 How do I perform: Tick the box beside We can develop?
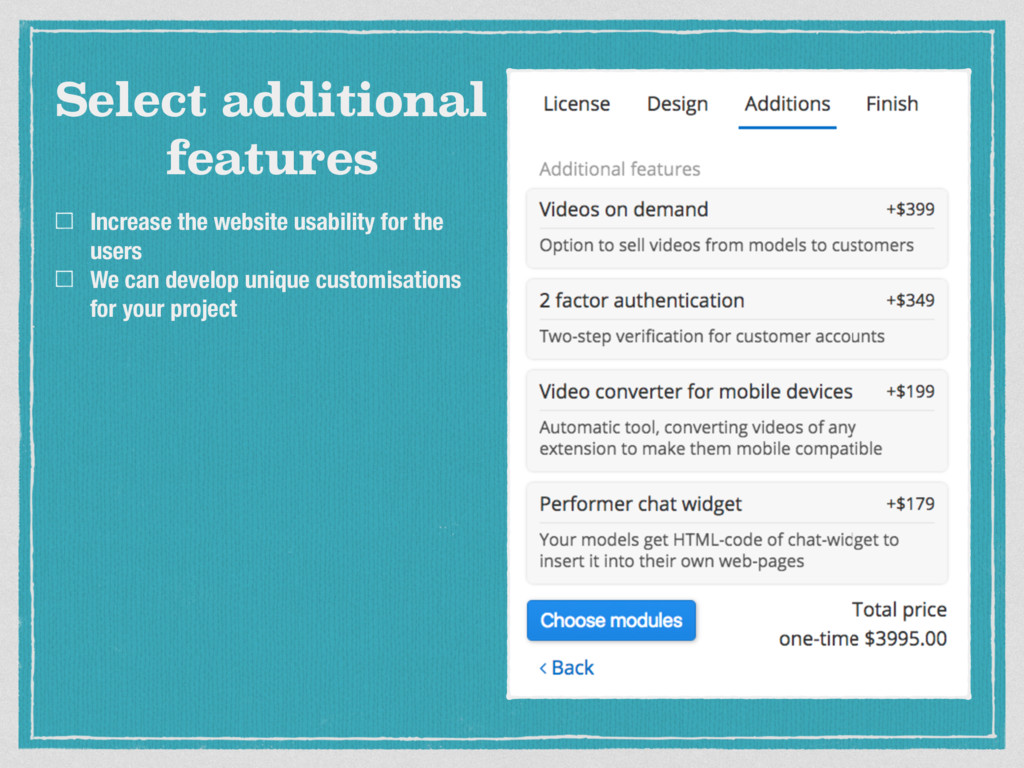tap(64, 279)
